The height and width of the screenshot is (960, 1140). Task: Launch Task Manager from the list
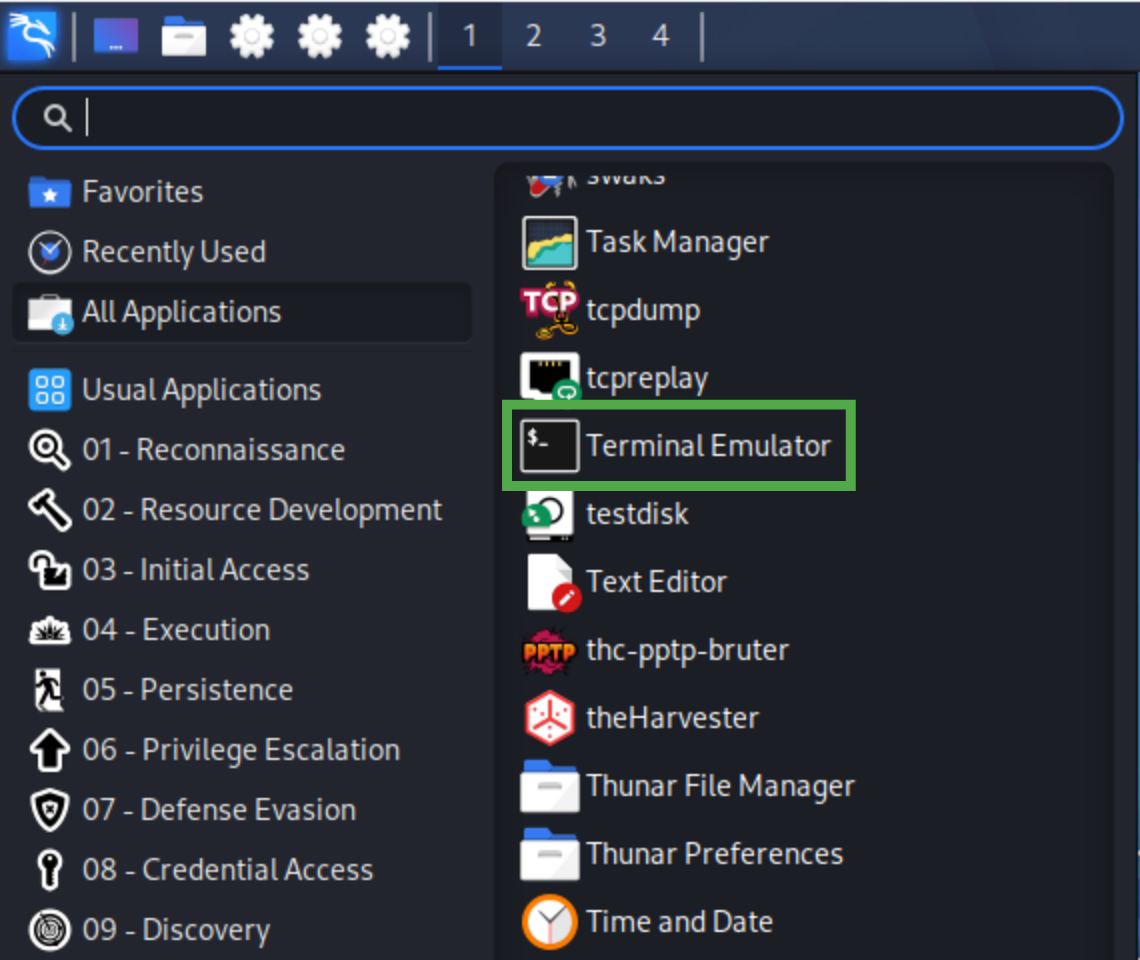click(803, 243)
